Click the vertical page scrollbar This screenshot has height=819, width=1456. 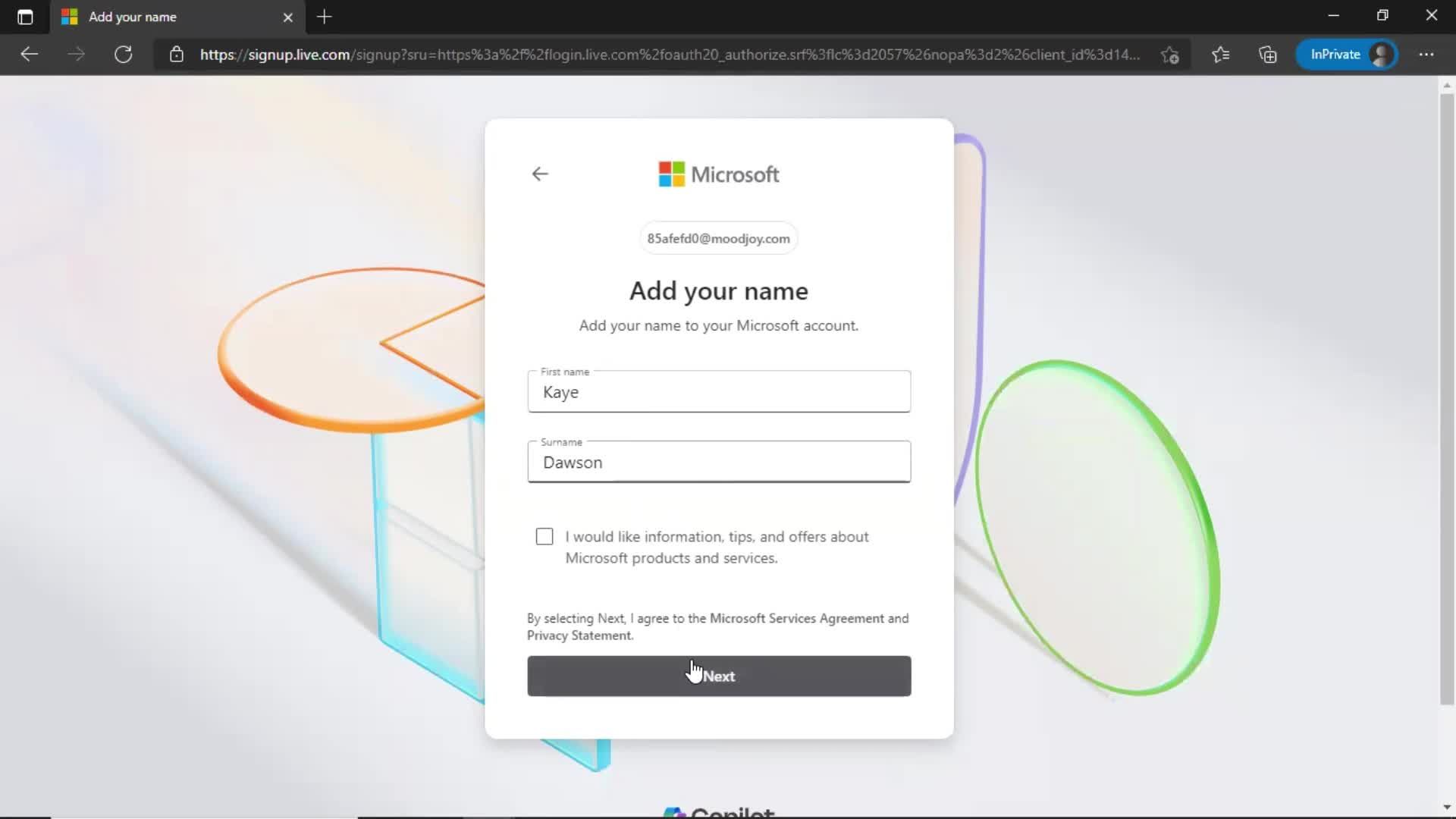tap(1447, 398)
